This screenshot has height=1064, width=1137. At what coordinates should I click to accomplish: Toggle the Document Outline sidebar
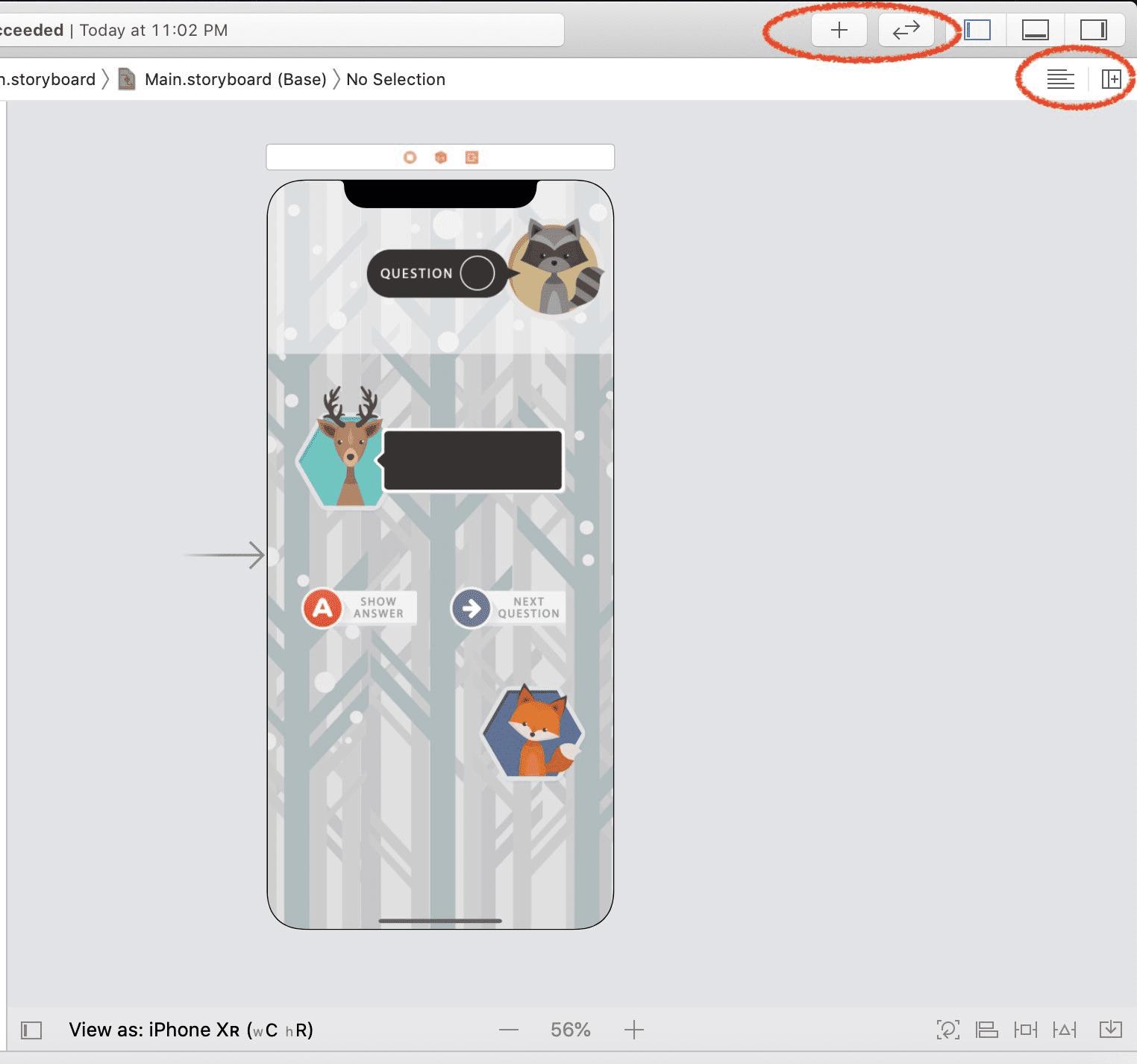31,1030
